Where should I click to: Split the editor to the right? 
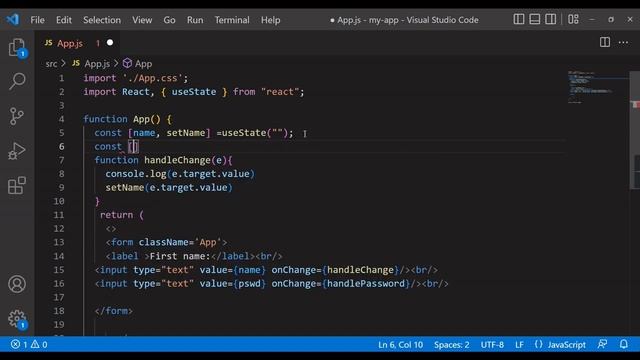tap(605, 42)
